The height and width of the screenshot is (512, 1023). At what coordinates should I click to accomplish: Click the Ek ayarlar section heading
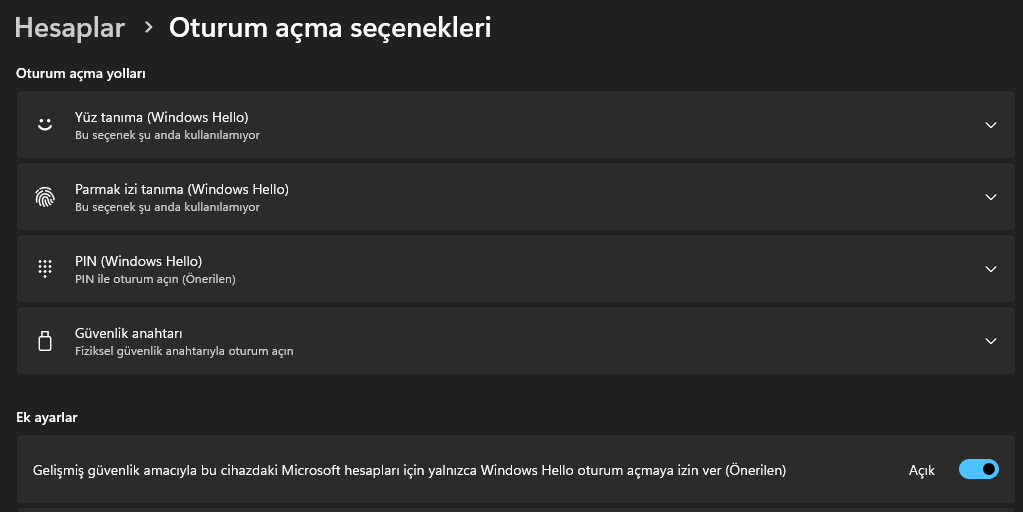47,417
